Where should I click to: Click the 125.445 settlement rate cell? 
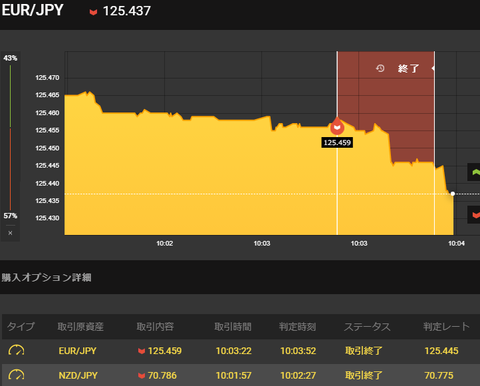pos(441,351)
